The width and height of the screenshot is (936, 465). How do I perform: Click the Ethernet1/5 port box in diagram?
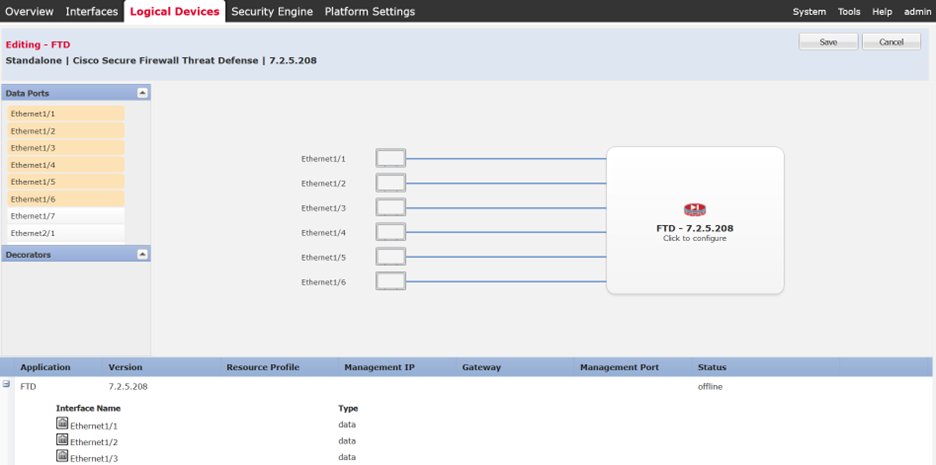pos(390,257)
